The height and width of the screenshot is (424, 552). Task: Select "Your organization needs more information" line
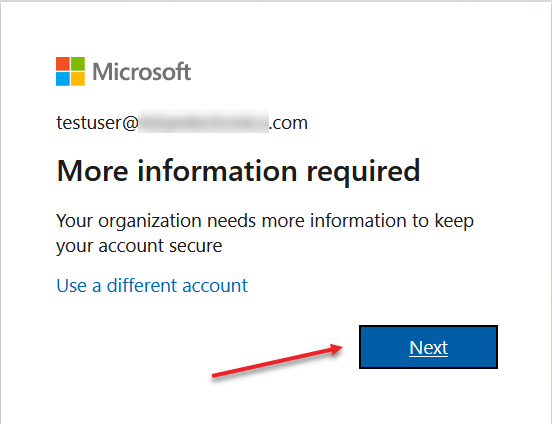point(232,221)
